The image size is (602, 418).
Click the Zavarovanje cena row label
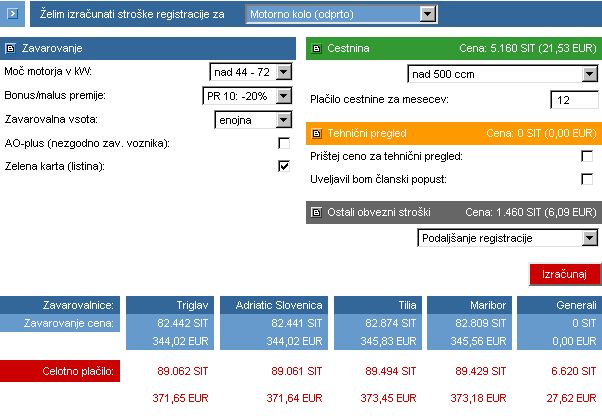coord(60,323)
